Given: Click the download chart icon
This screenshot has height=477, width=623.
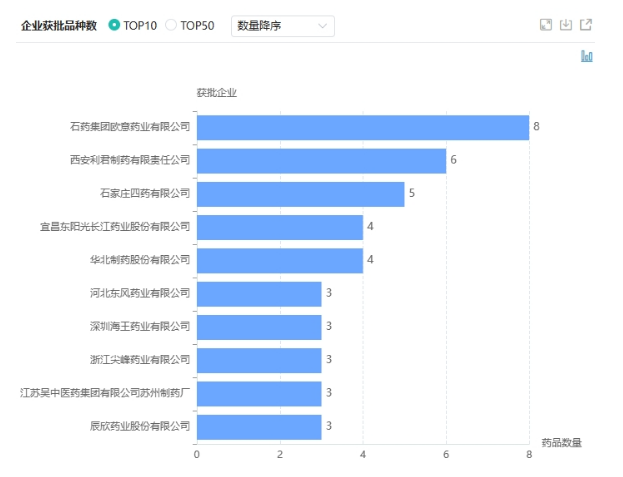Looking at the screenshot, I should [566, 25].
